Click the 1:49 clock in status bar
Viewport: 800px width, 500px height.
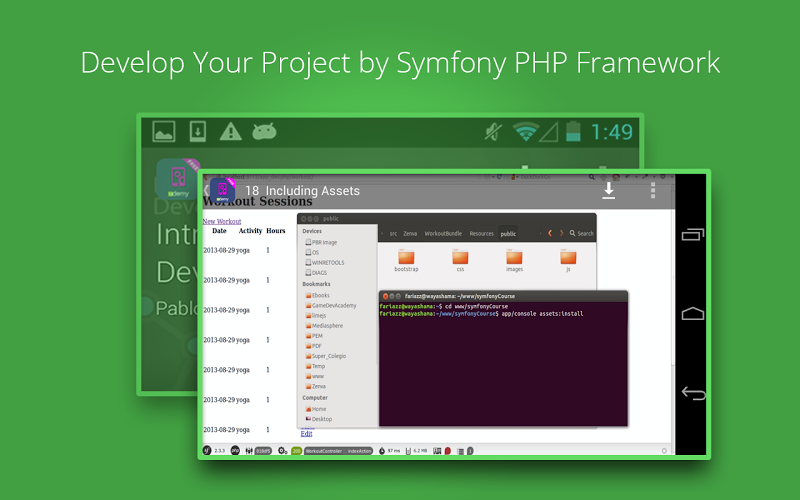611,132
